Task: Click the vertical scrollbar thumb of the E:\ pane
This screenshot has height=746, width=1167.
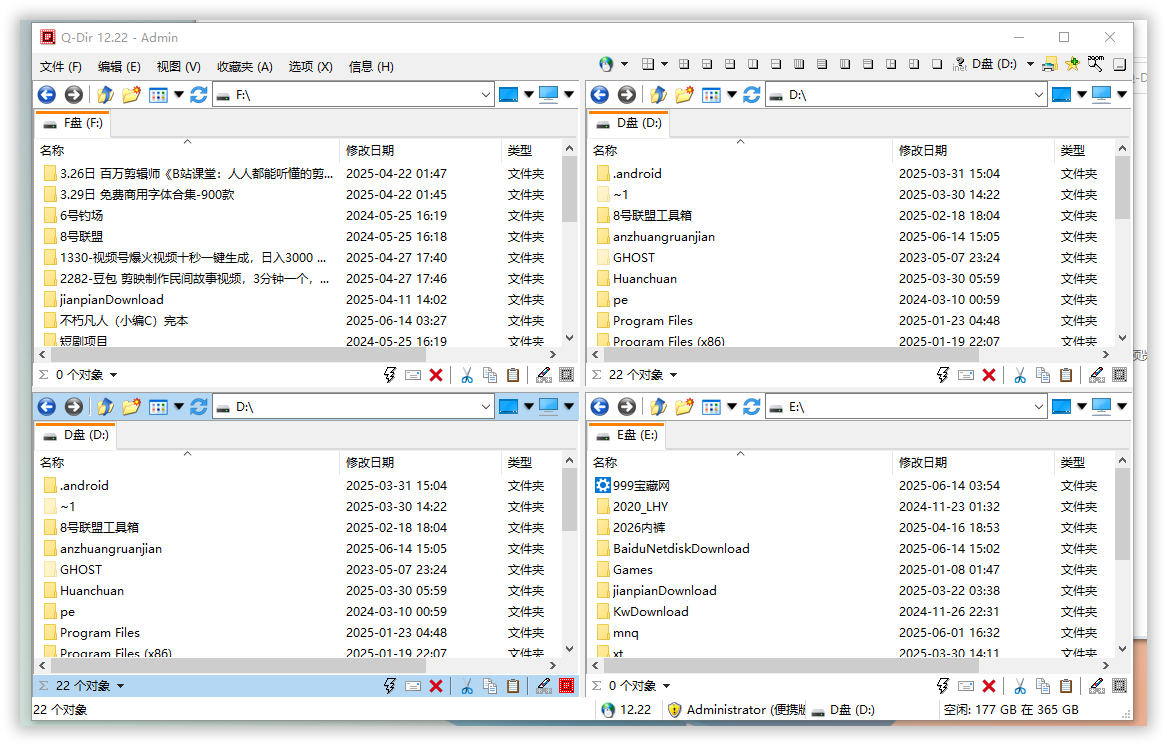Action: (1122, 514)
